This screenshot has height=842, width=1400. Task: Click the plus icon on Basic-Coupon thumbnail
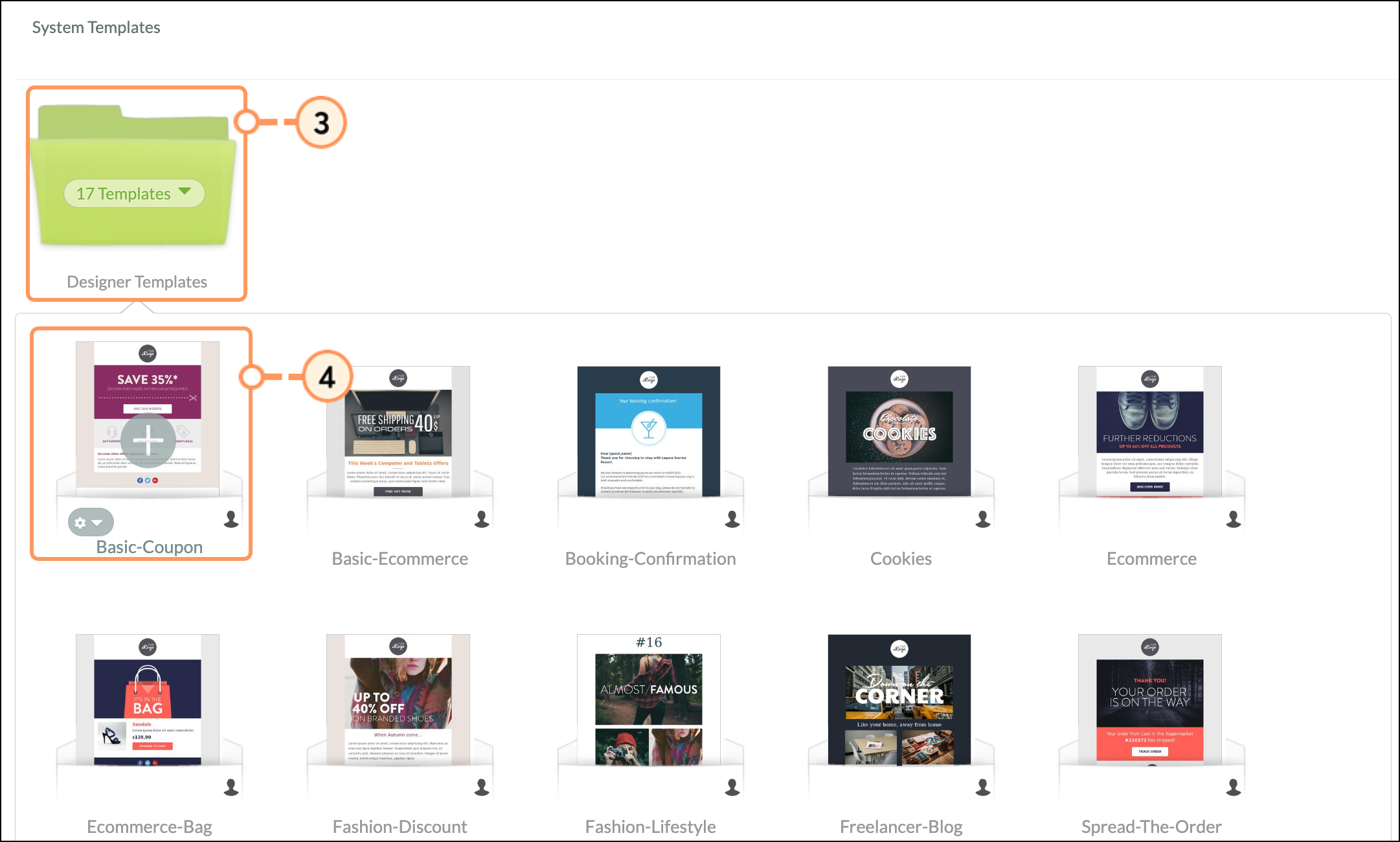[x=148, y=440]
